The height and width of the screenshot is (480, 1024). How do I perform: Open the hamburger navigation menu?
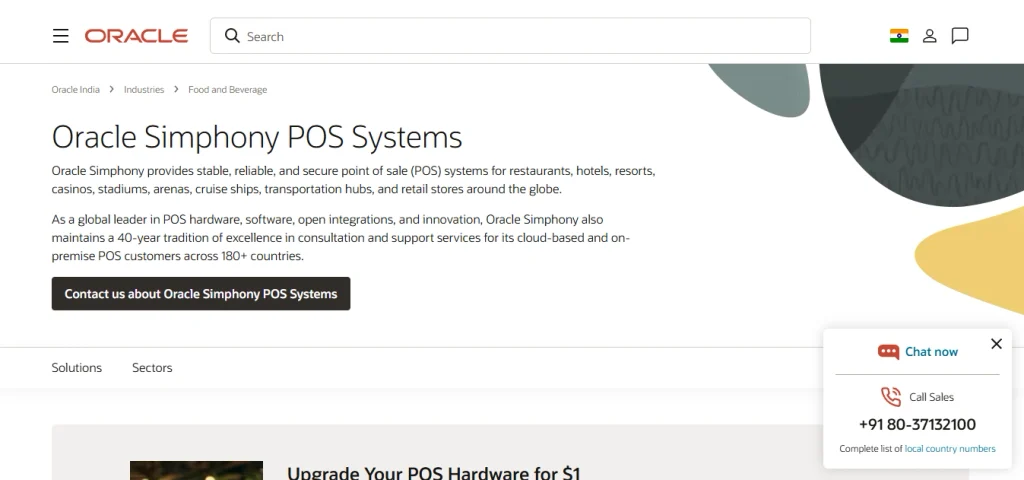click(x=61, y=36)
